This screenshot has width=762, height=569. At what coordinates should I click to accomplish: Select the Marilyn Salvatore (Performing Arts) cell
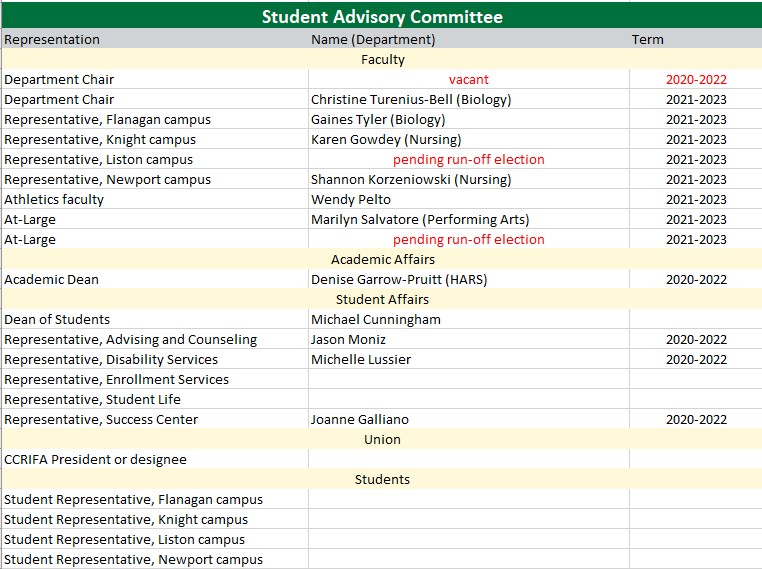(420, 220)
